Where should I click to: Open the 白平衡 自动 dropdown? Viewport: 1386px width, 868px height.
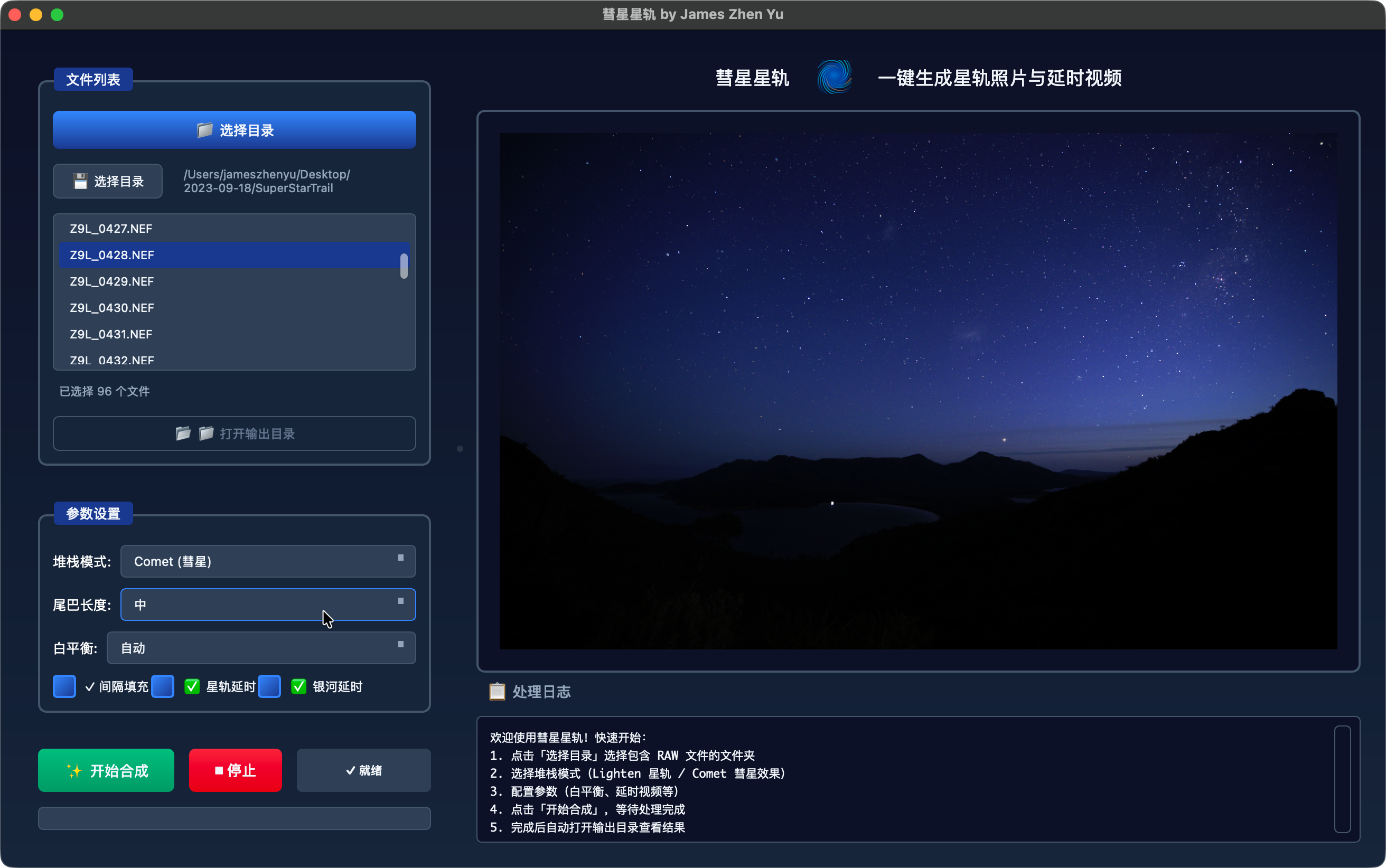click(x=260, y=647)
